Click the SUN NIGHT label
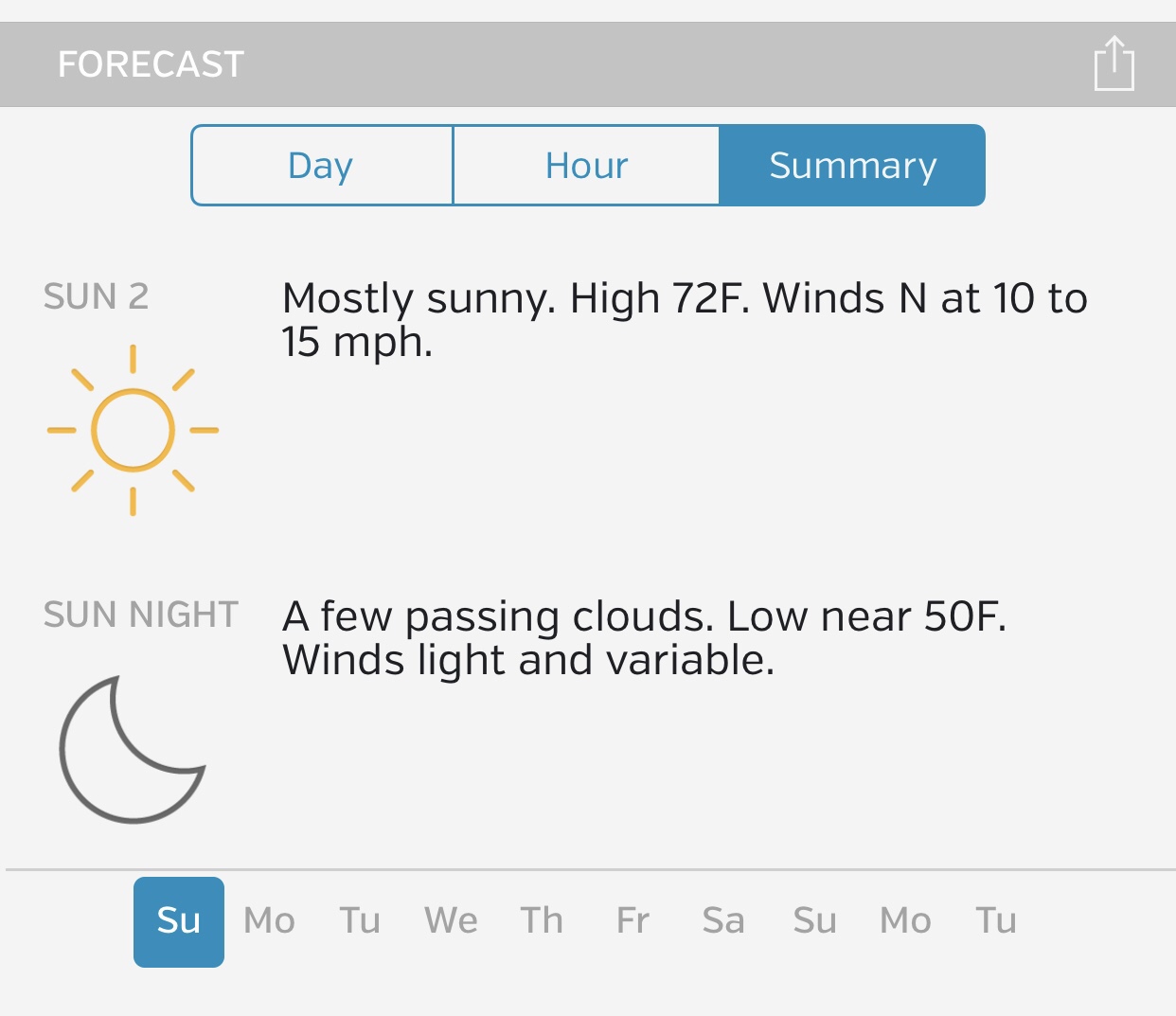 coord(141,615)
